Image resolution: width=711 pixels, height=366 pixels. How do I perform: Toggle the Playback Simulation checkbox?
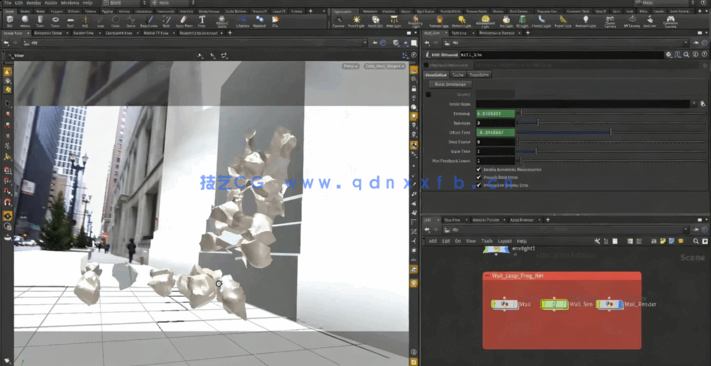click(426, 65)
